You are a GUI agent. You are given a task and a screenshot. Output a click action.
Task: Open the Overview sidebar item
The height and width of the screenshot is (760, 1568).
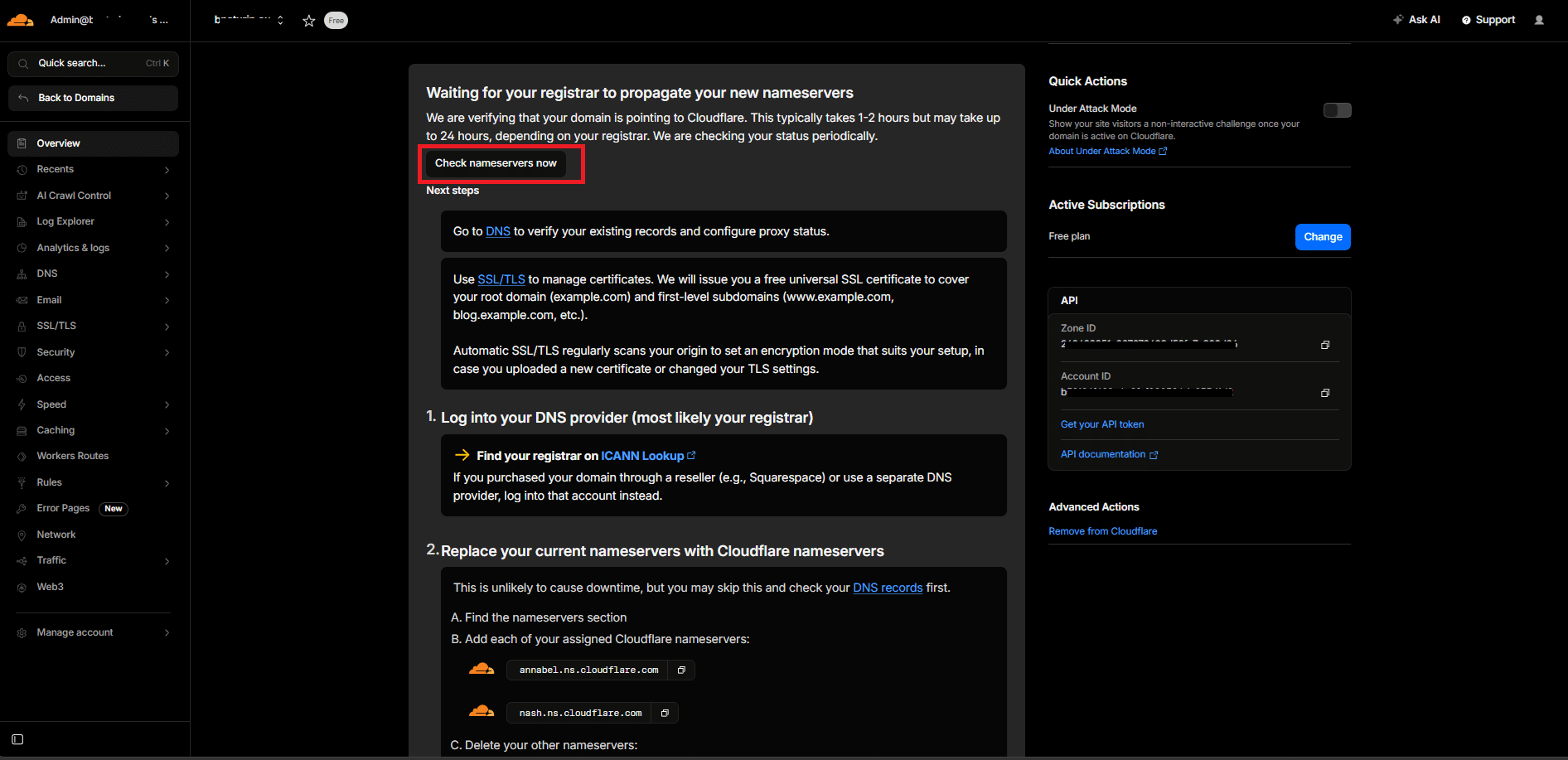coord(93,143)
